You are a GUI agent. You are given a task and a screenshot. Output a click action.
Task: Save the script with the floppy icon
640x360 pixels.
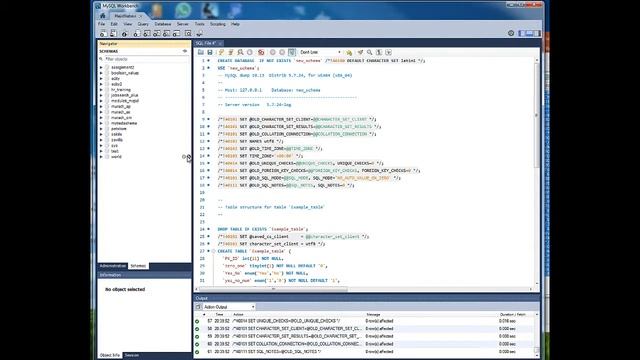point(210,52)
